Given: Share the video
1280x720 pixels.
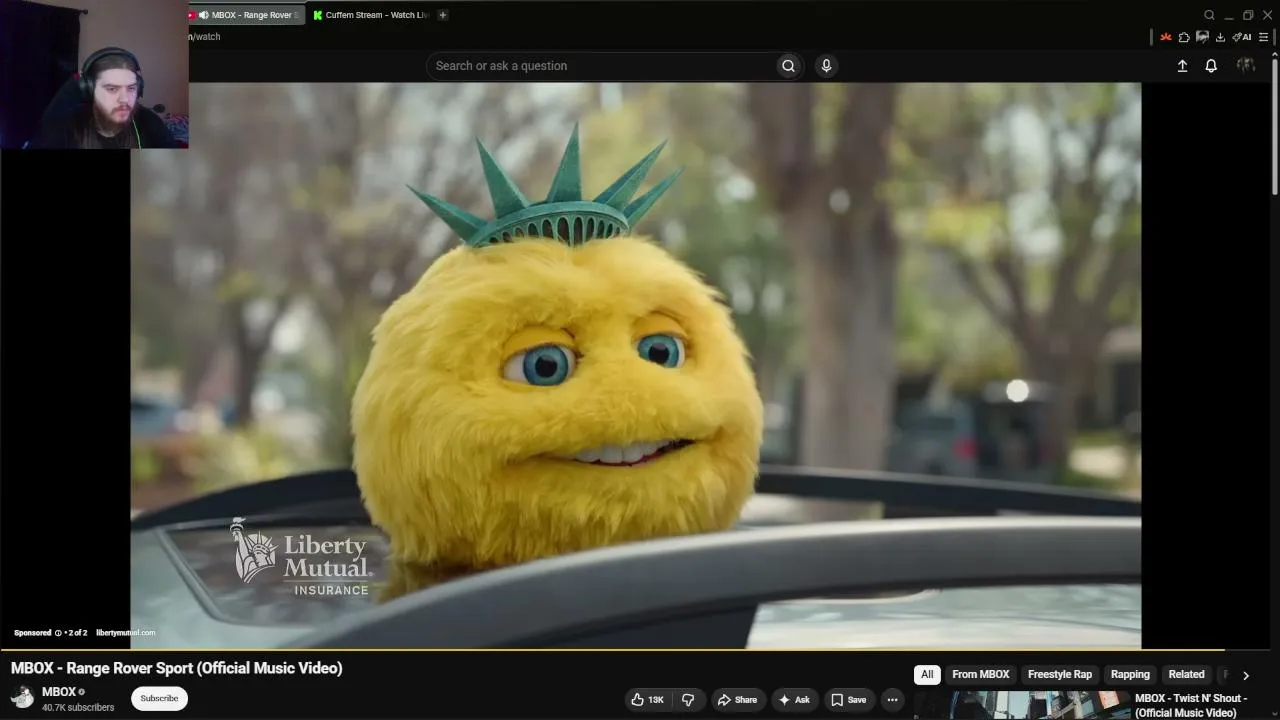Looking at the screenshot, I should (737, 700).
